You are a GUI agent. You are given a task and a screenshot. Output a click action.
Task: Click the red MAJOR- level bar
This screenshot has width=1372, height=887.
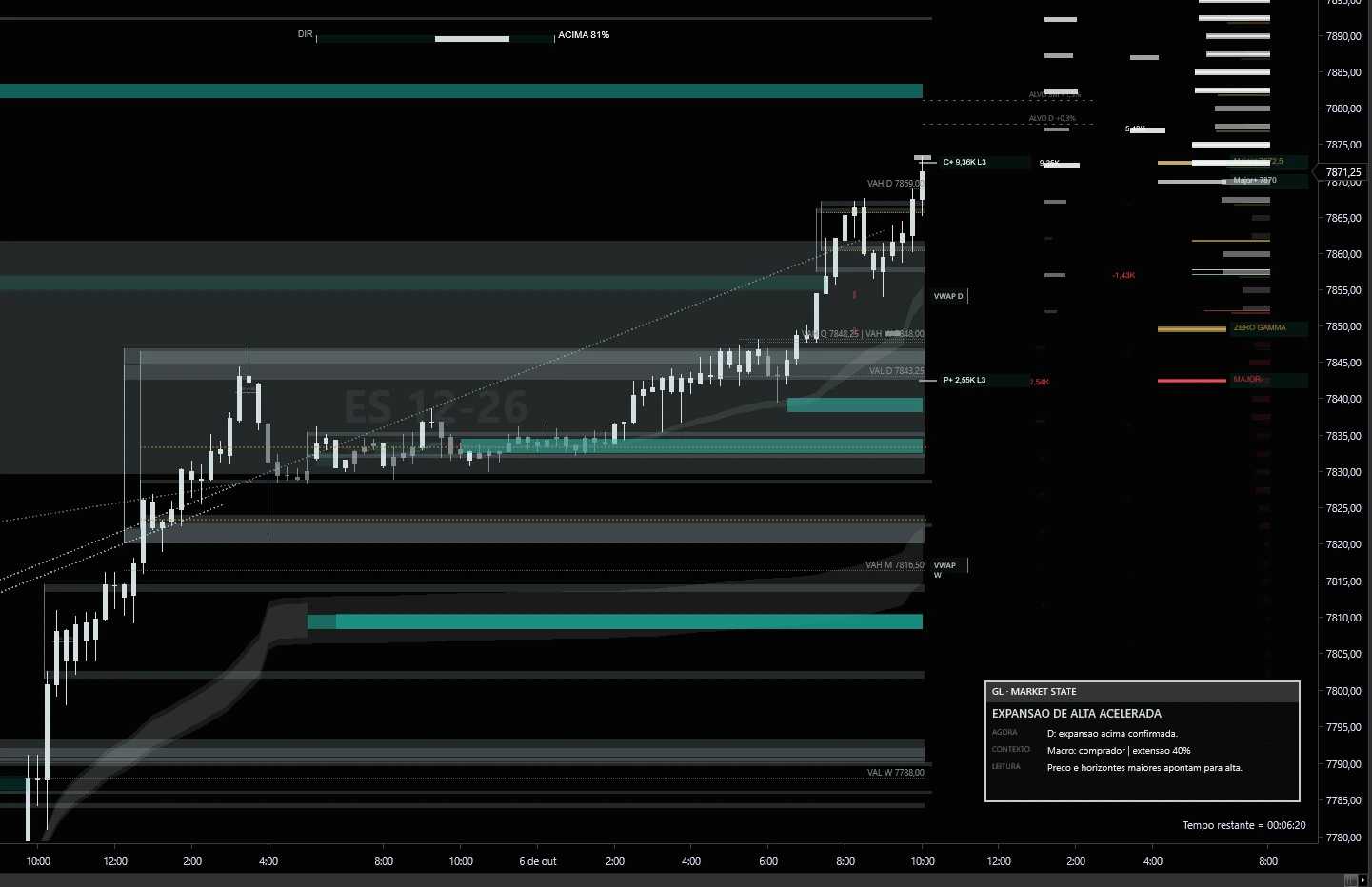(x=1192, y=381)
